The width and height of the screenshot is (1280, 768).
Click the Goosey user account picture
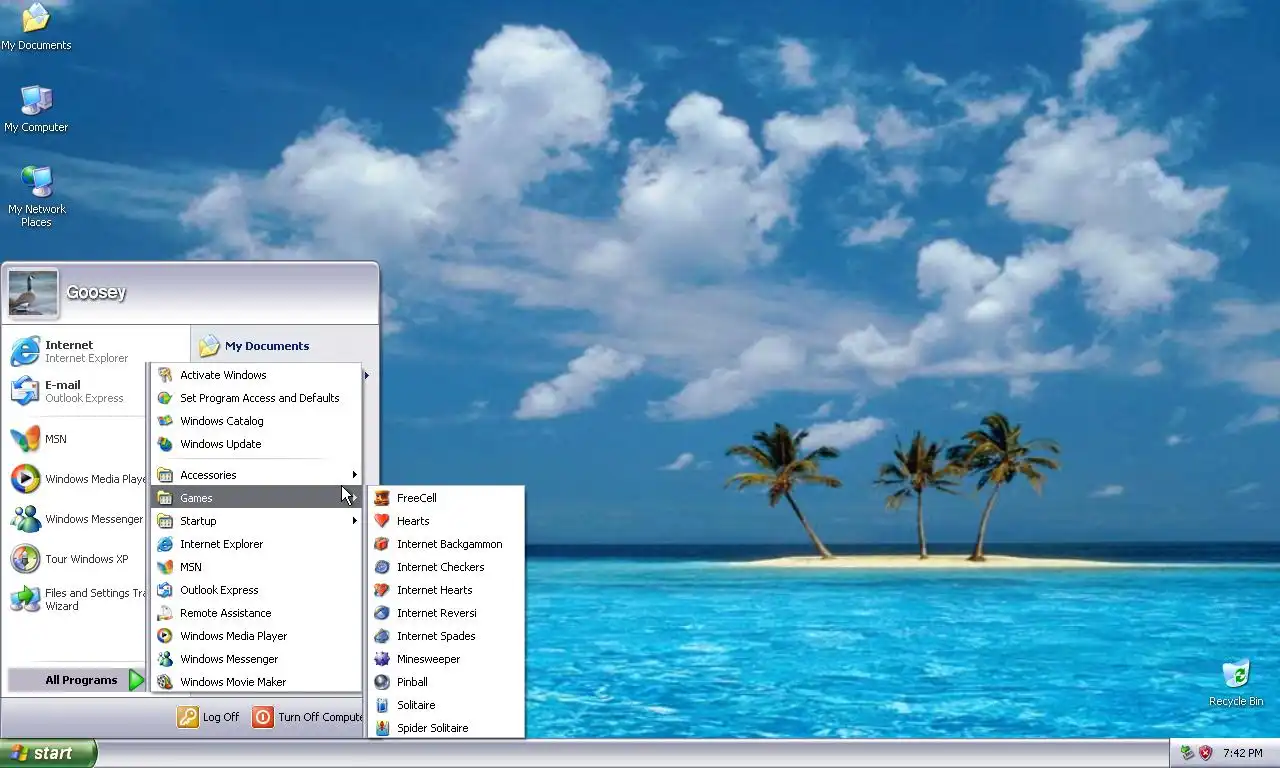[x=33, y=293]
